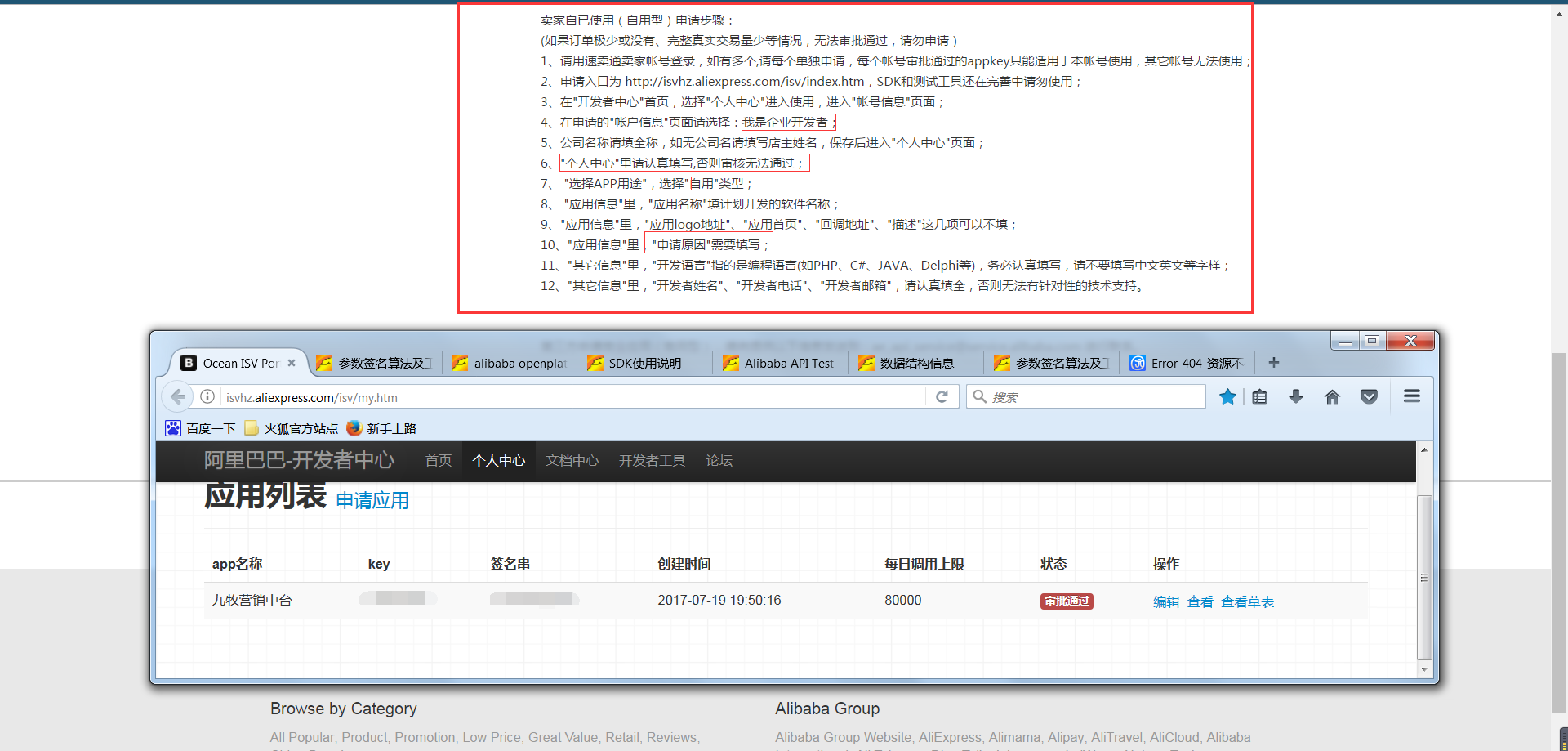This screenshot has height=751, width=1568.
Task: Close the Ocean ISV Por tab
Action: [292, 363]
